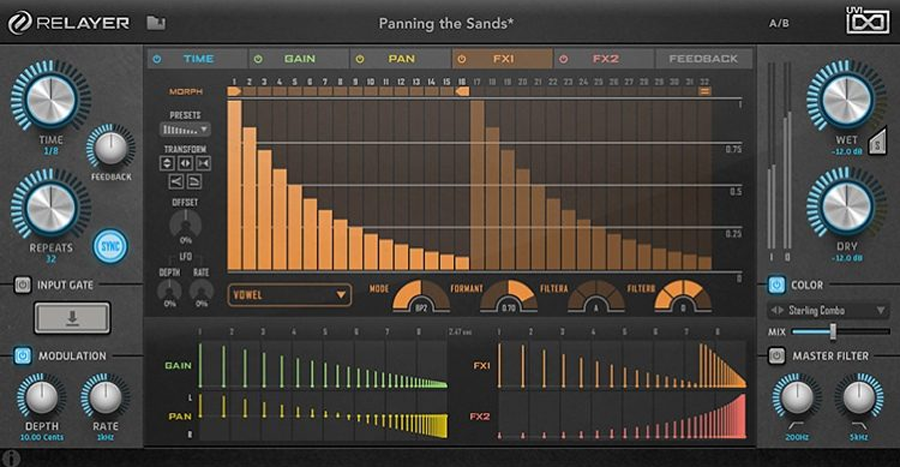Click the 10.00 Cents depth value

[x=42, y=437]
